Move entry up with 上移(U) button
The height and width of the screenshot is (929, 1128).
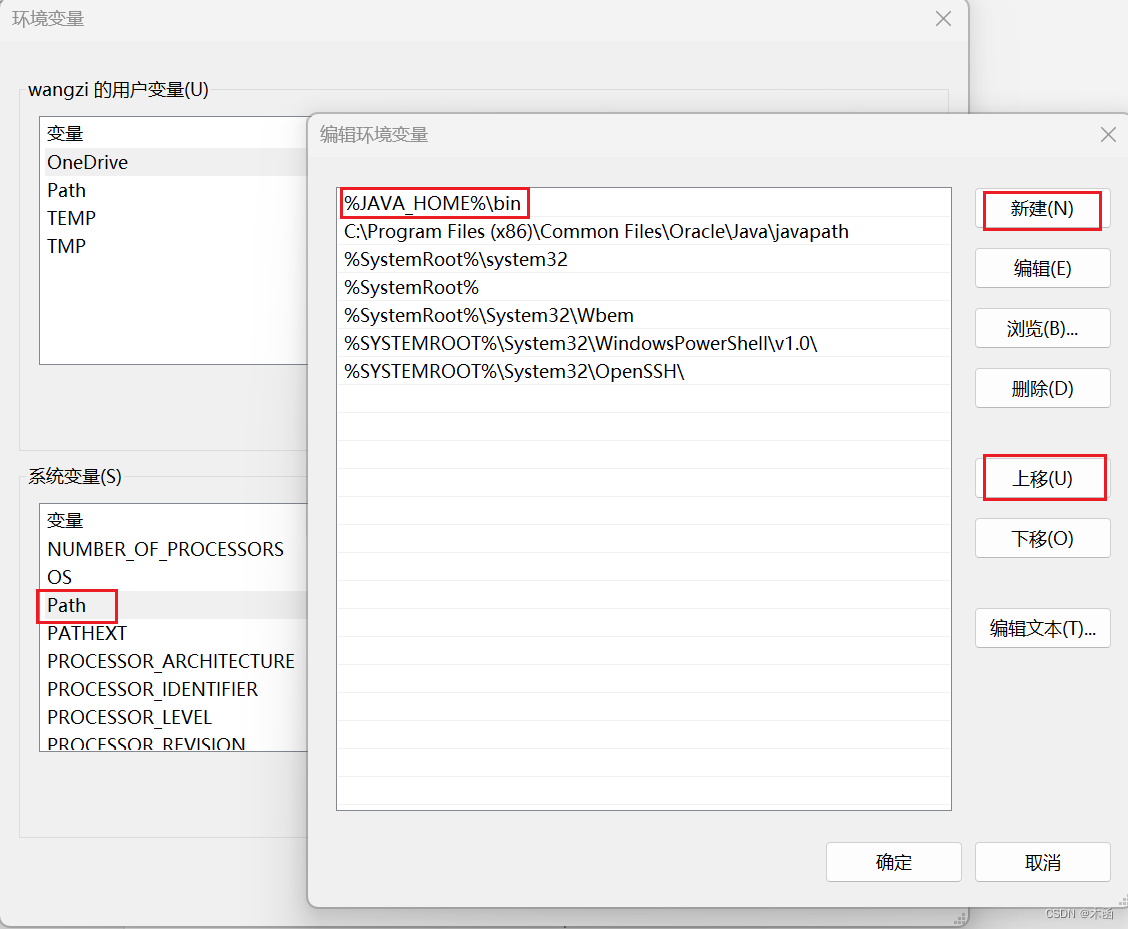[1042, 478]
